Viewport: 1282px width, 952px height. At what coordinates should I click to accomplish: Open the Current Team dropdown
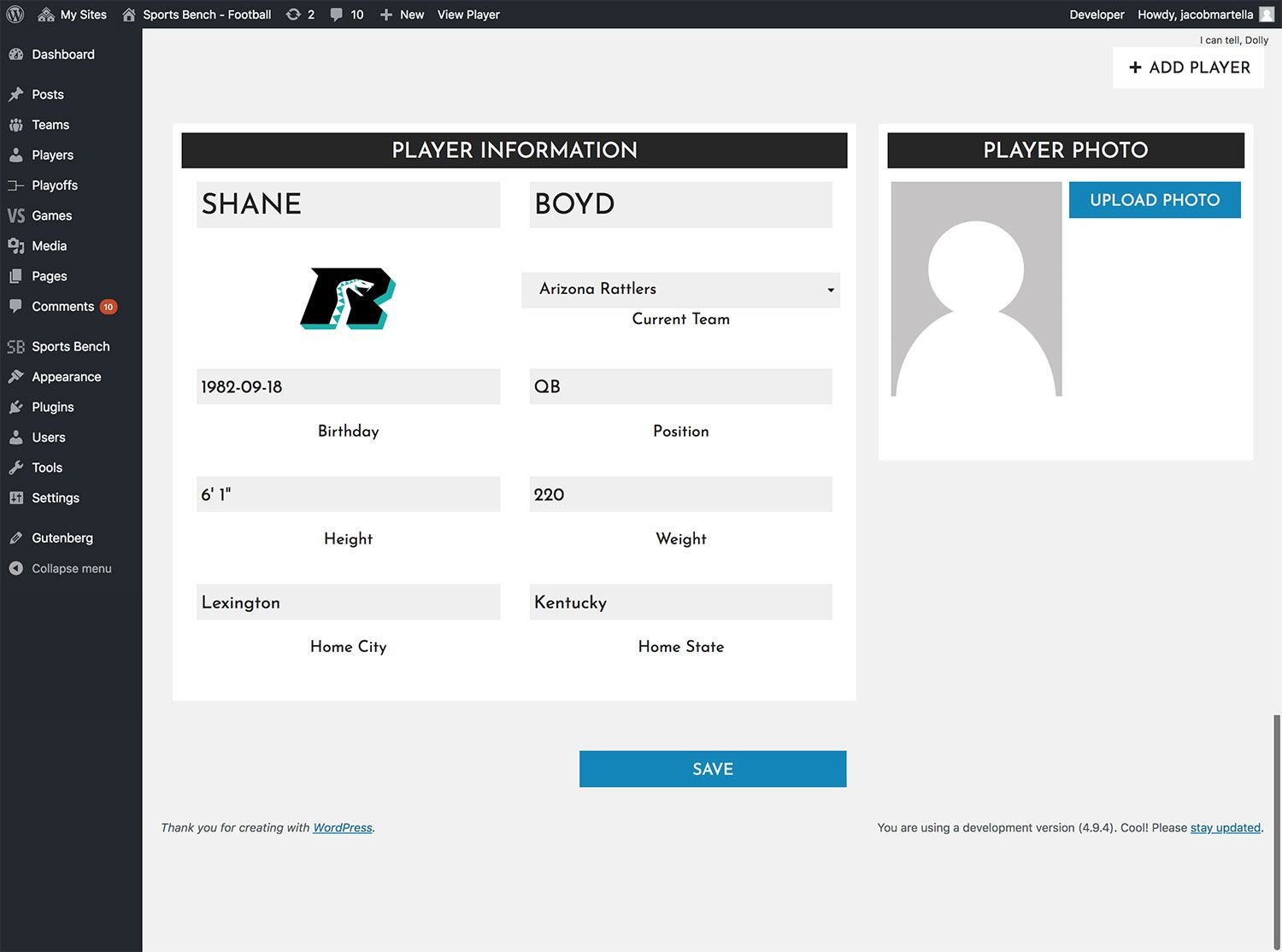coord(680,290)
